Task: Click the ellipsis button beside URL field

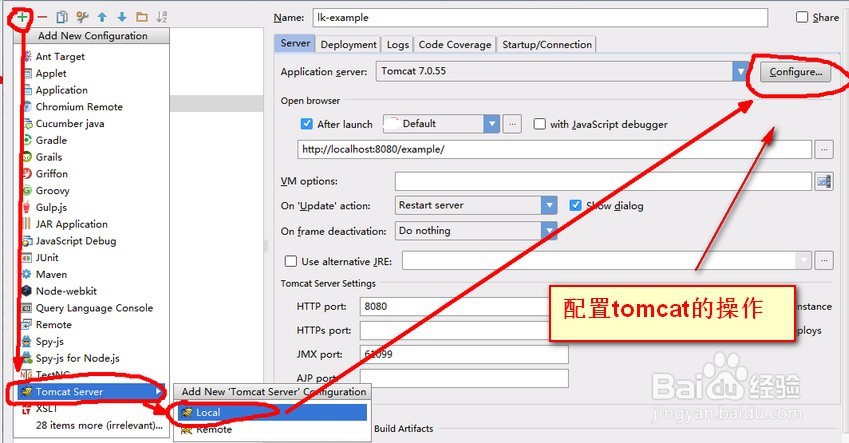Action: point(824,149)
